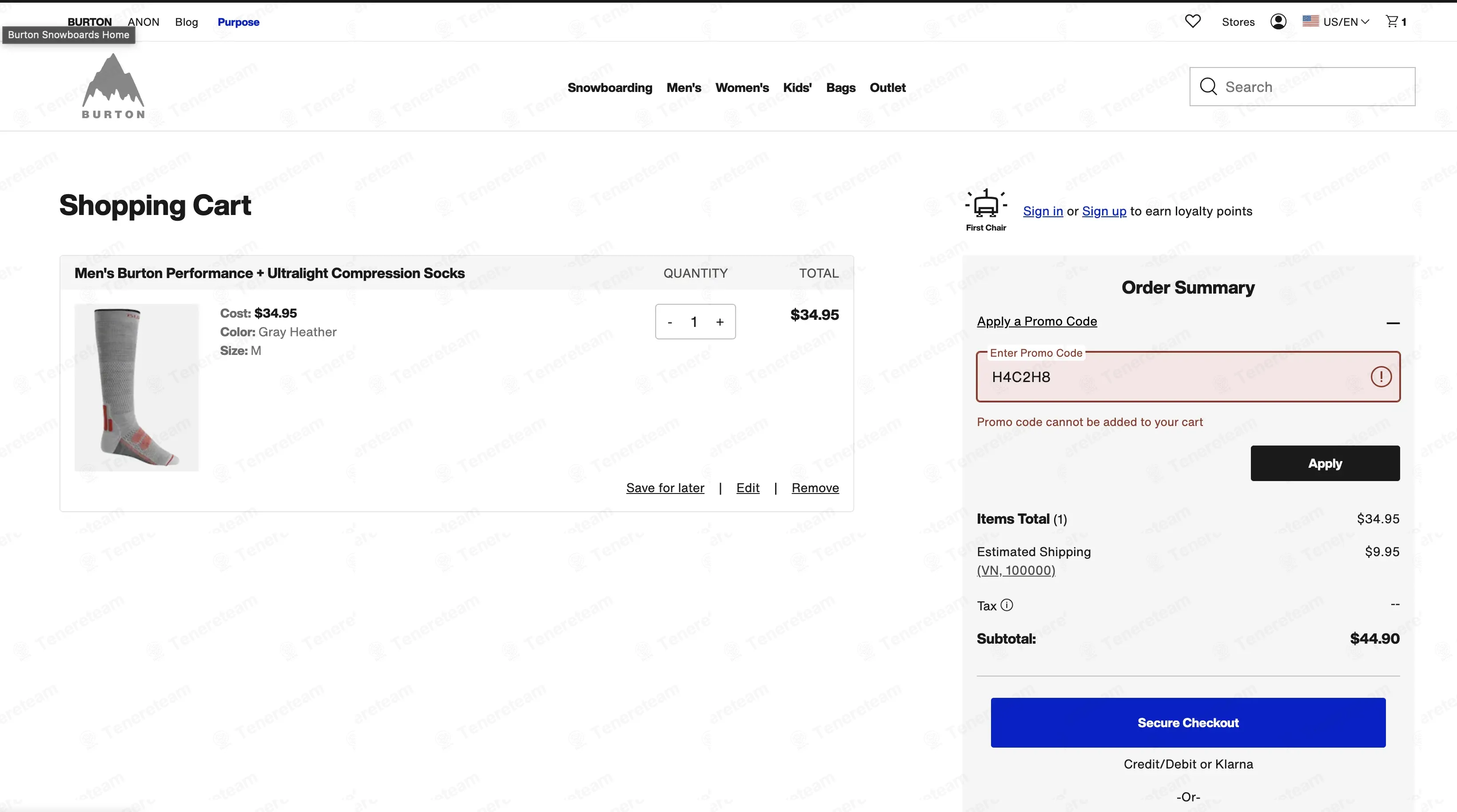Open the Outlet menu
This screenshot has width=1457, height=812.
[888, 88]
